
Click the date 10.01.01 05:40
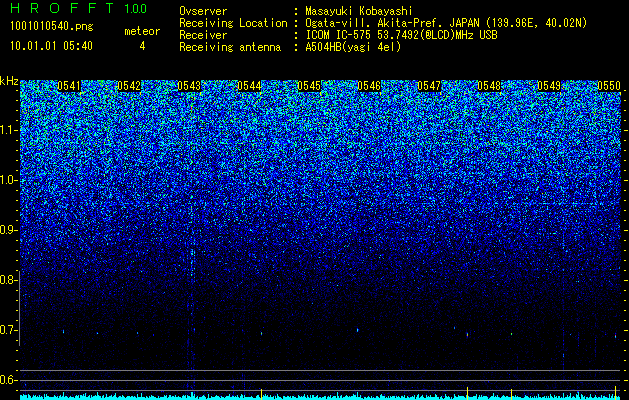[51, 46]
